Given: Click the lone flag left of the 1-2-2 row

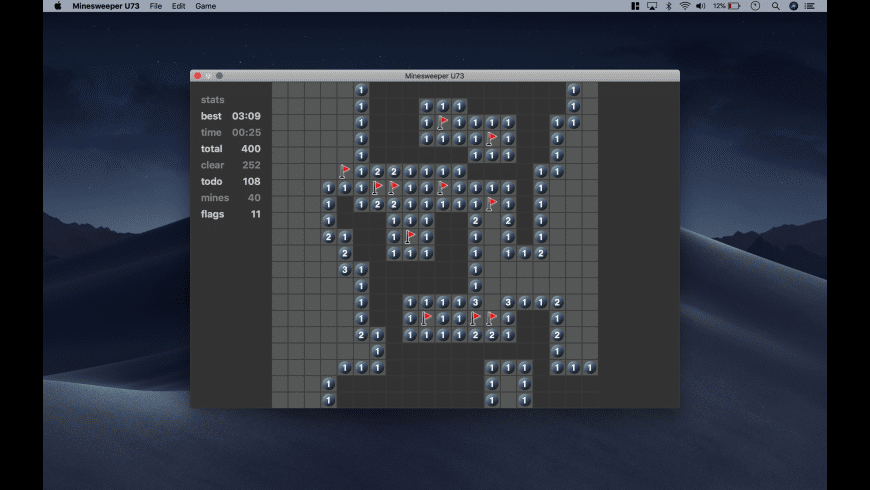Looking at the screenshot, I should pos(345,171).
